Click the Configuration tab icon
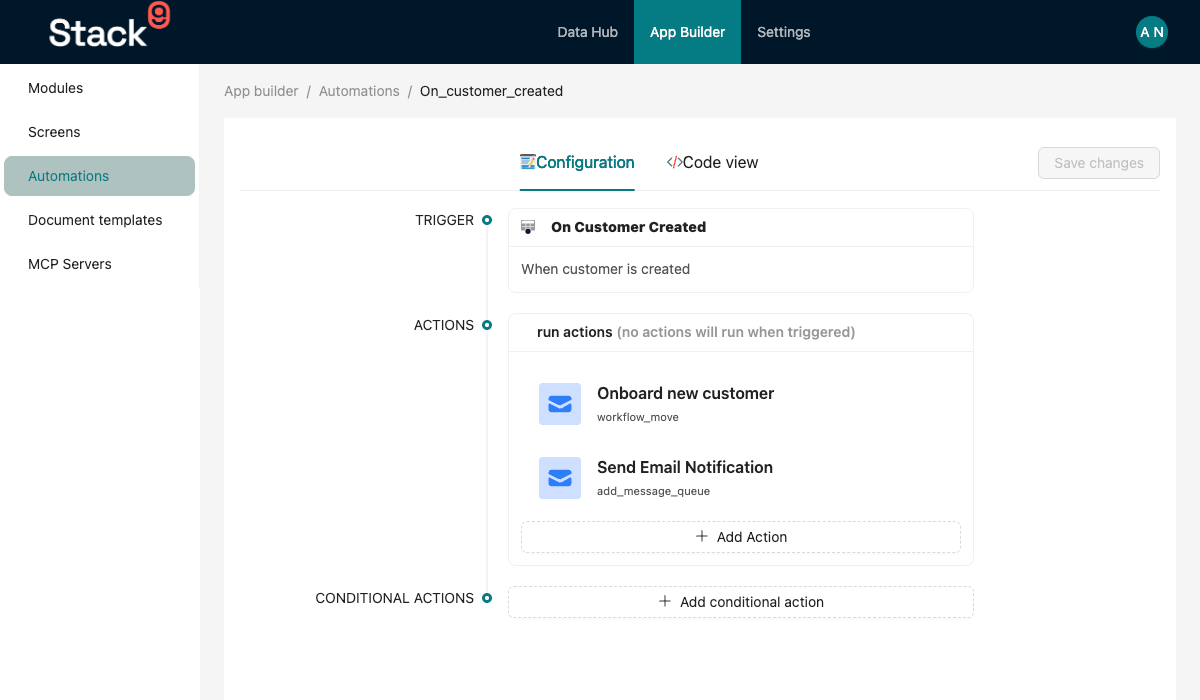Screen dimensions: 1200x700 (x=527, y=162)
